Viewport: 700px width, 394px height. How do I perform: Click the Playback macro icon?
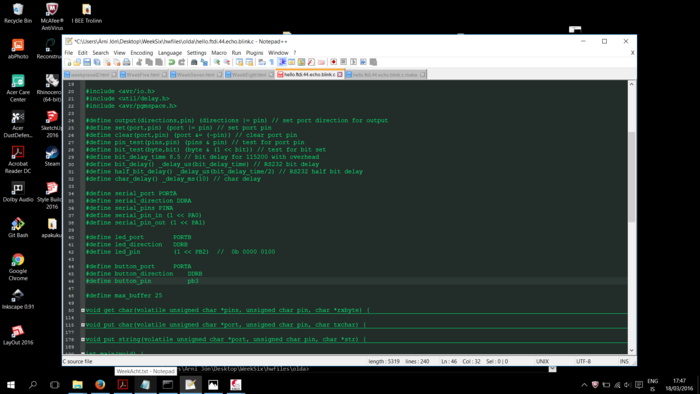(x=353, y=62)
